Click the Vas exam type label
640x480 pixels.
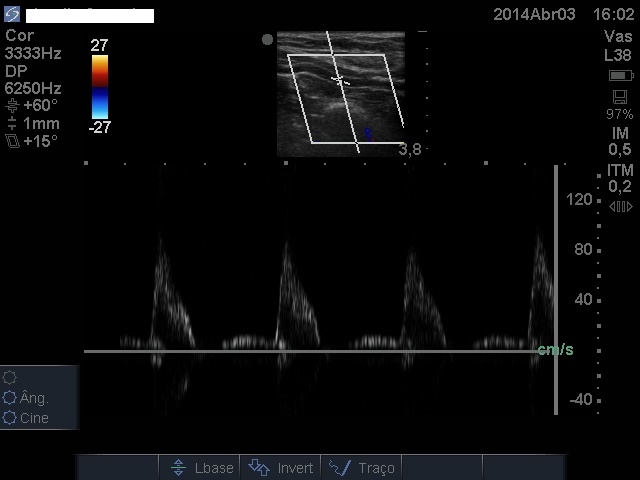(x=618, y=36)
